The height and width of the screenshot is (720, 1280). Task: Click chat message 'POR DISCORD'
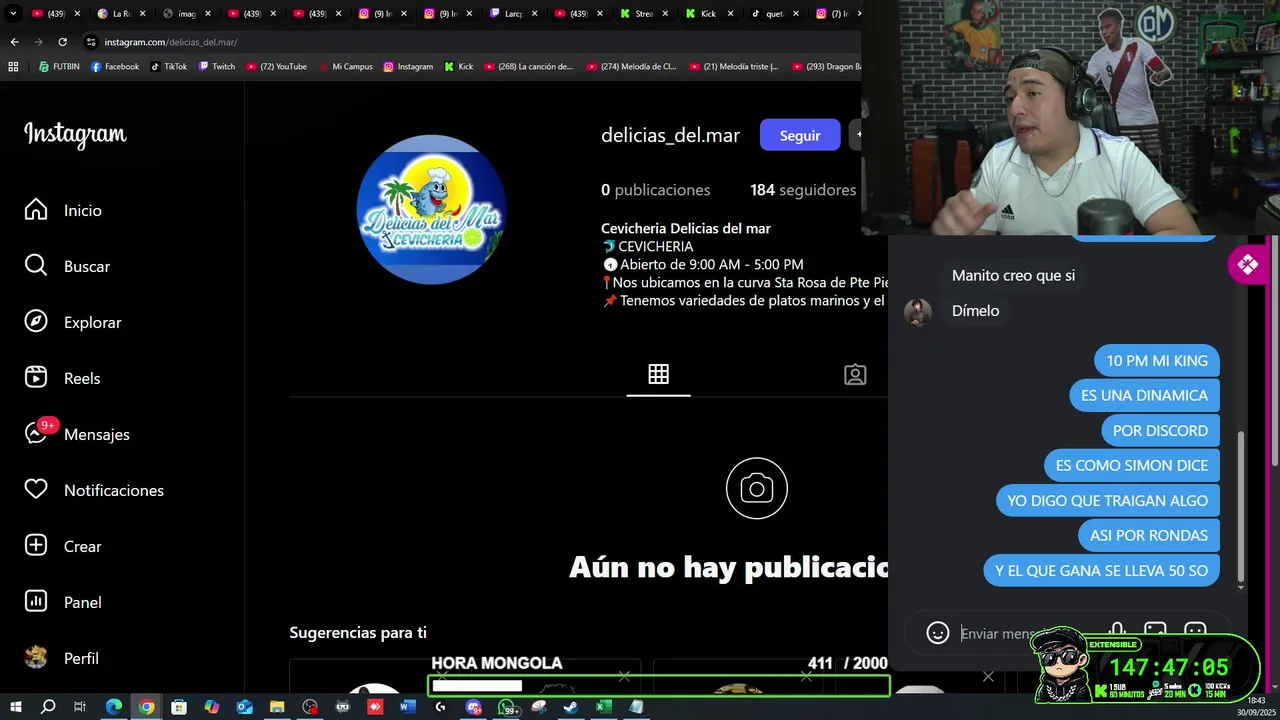point(1160,430)
